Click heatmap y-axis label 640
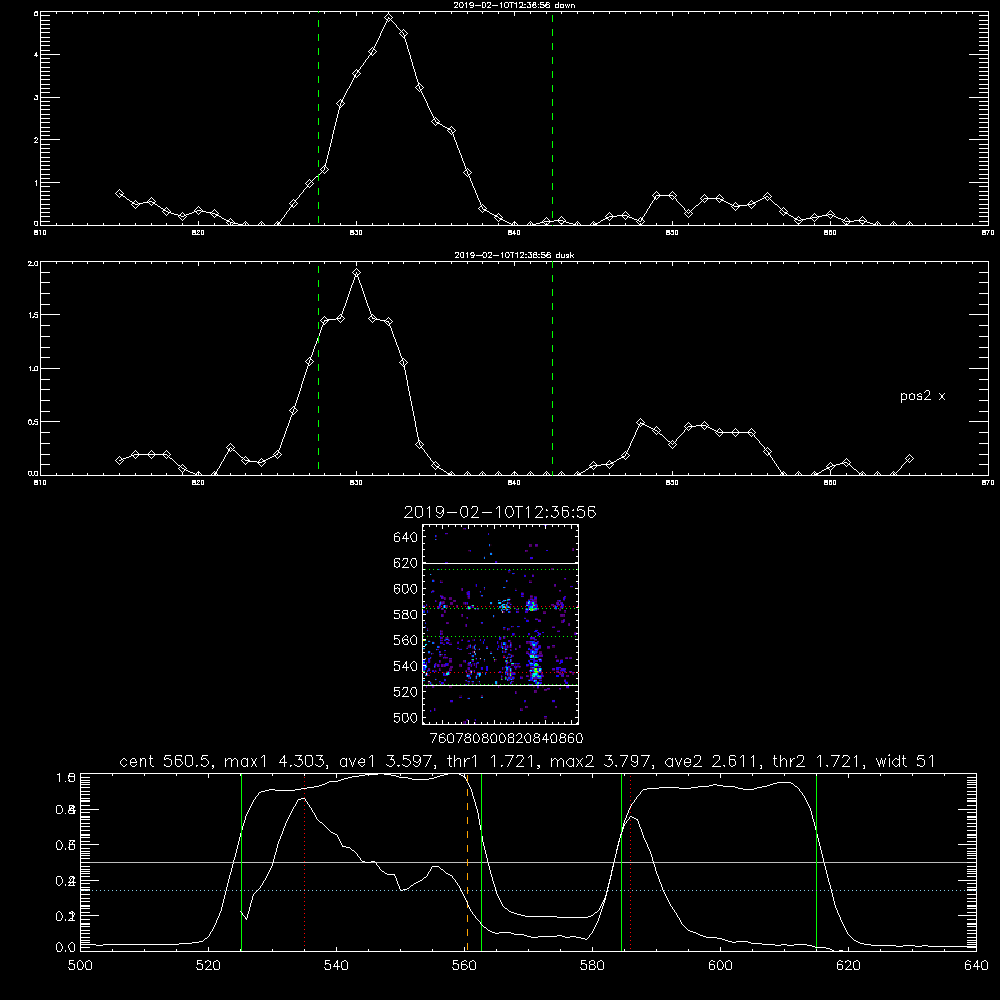Screen dimensions: 1000x1000 (x=406, y=538)
